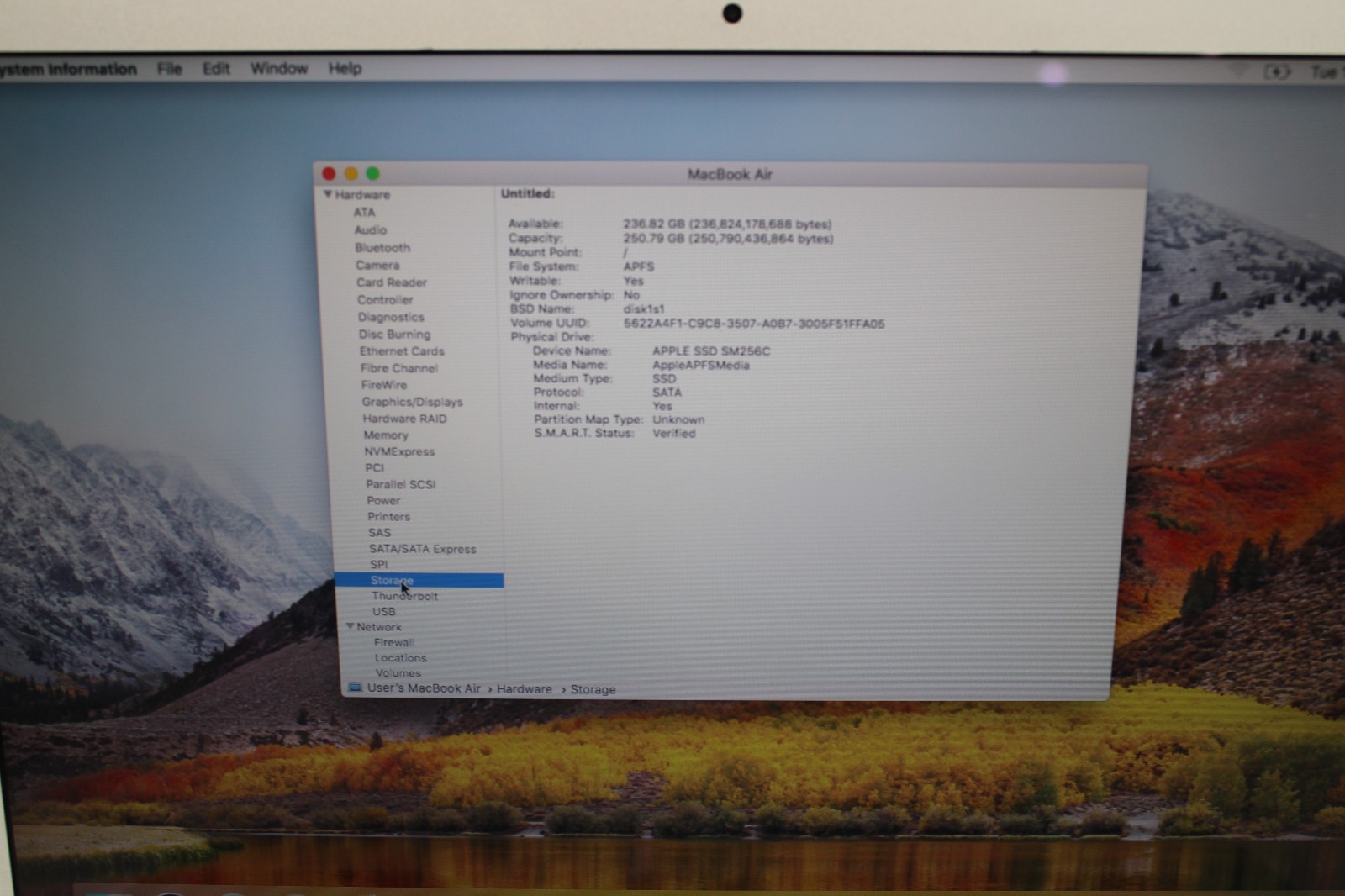The width and height of the screenshot is (1345, 896).
Task: Click the highlighted Storage sidebar row
Action: (419, 581)
